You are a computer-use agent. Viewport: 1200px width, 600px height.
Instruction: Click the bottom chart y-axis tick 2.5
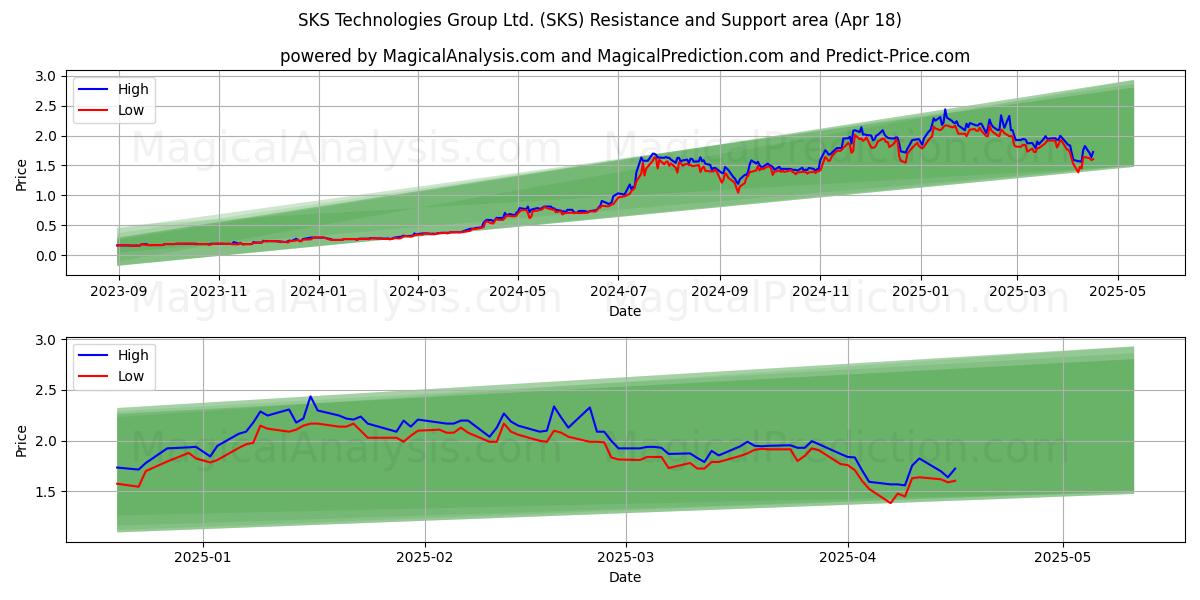click(x=44, y=391)
